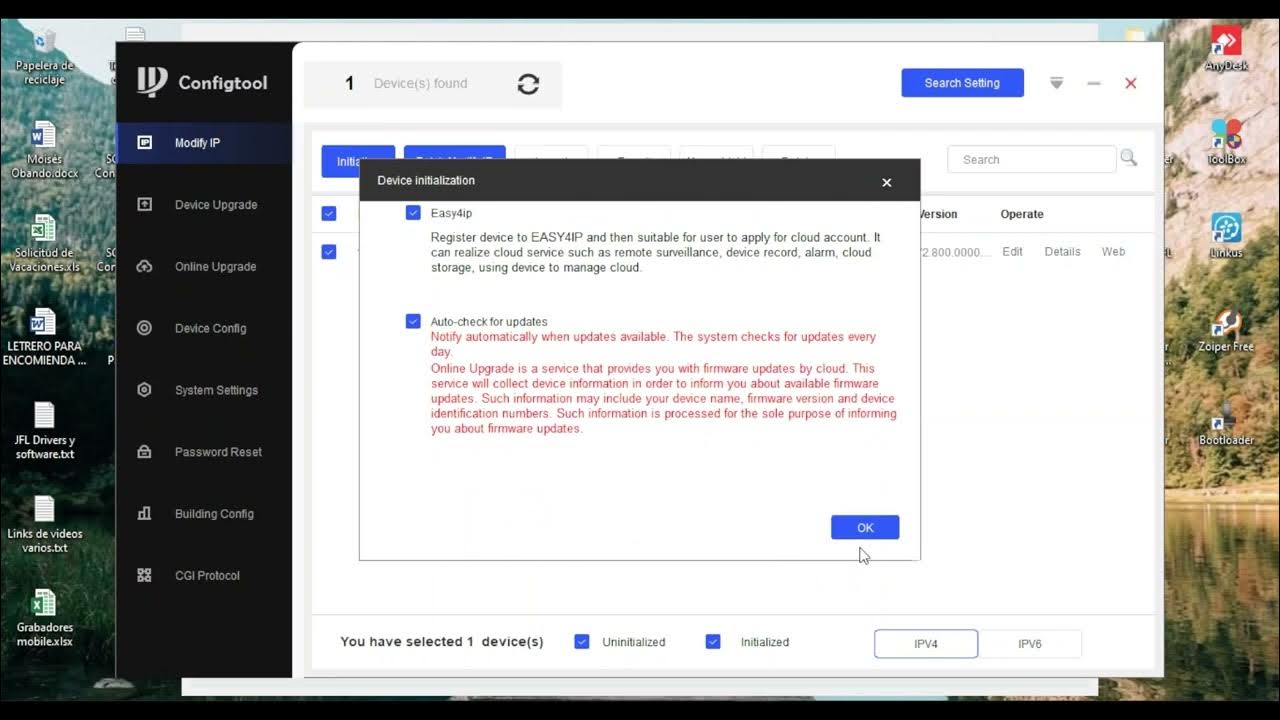The image size is (1280, 720).
Task: Open the Zoiper Free desktop shortcut
Action: click(1226, 330)
